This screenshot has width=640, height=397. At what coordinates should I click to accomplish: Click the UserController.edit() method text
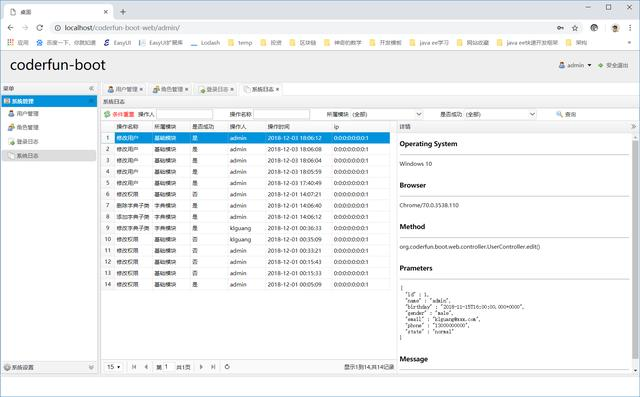pos(470,247)
